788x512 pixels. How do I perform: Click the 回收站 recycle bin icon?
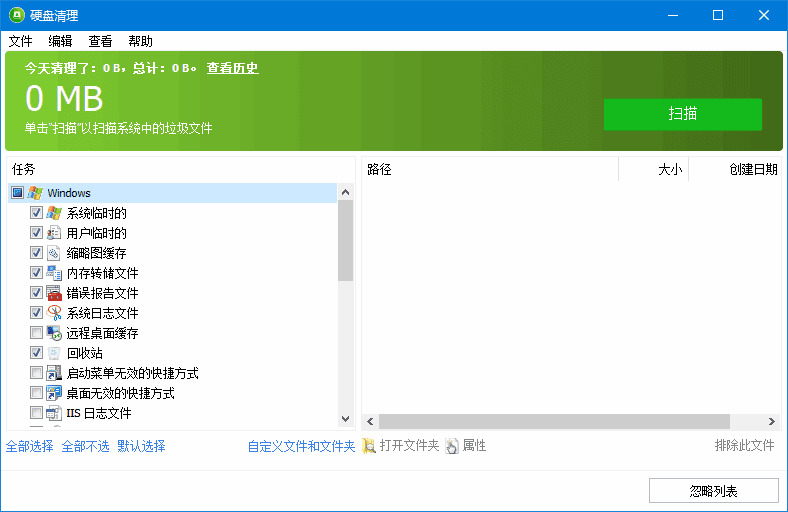[54, 353]
